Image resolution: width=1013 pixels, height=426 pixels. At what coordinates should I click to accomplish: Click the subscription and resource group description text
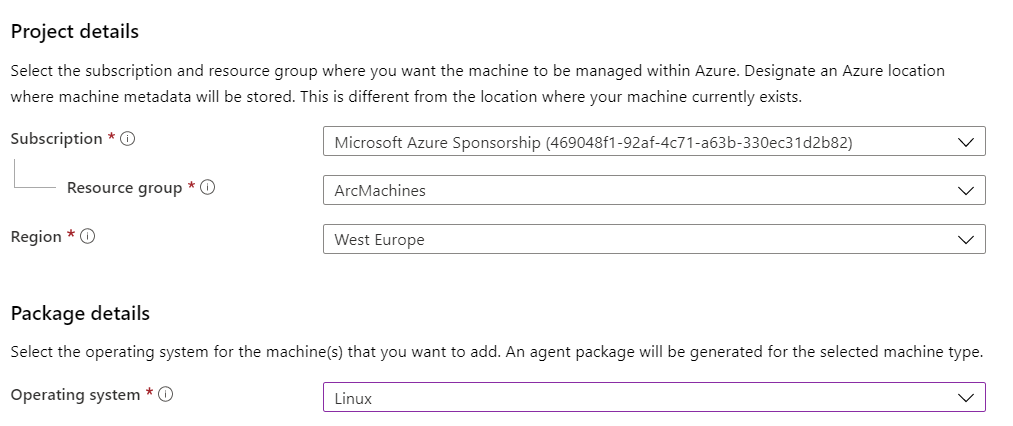(477, 84)
